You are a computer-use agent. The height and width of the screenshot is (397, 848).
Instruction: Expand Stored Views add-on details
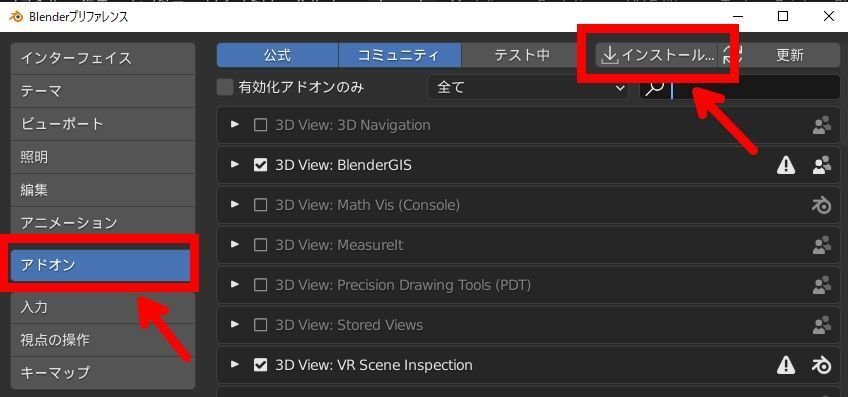[235, 325]
